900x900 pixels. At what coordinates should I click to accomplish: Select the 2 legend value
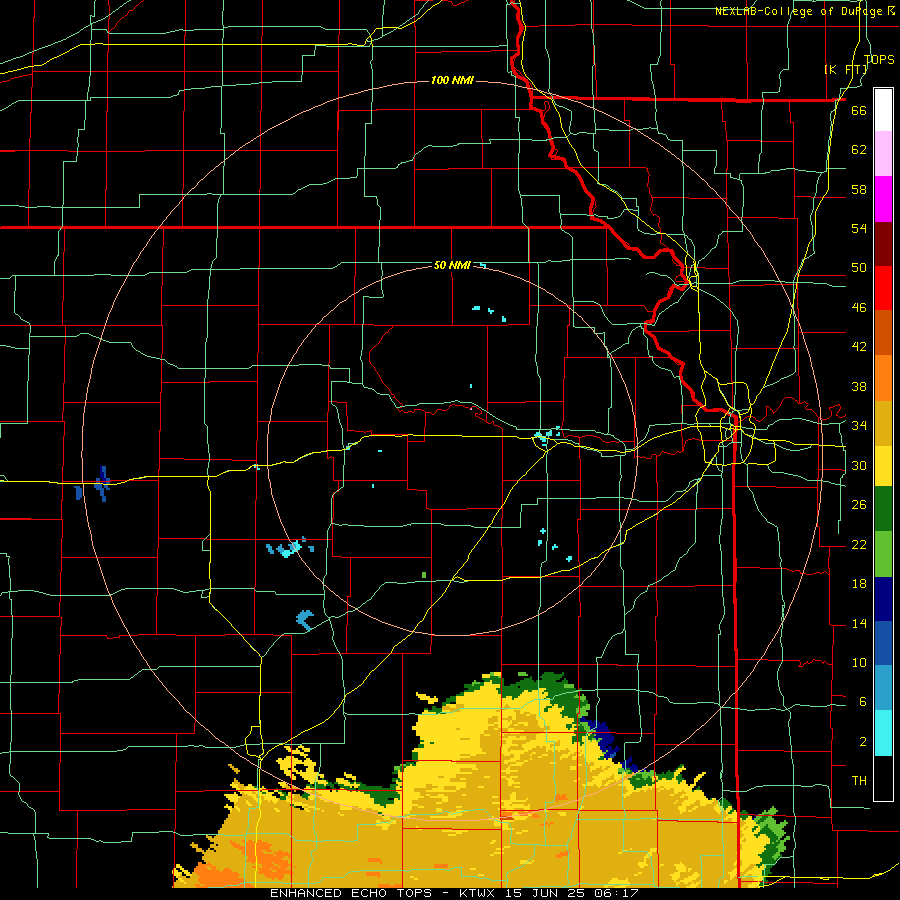863,742
